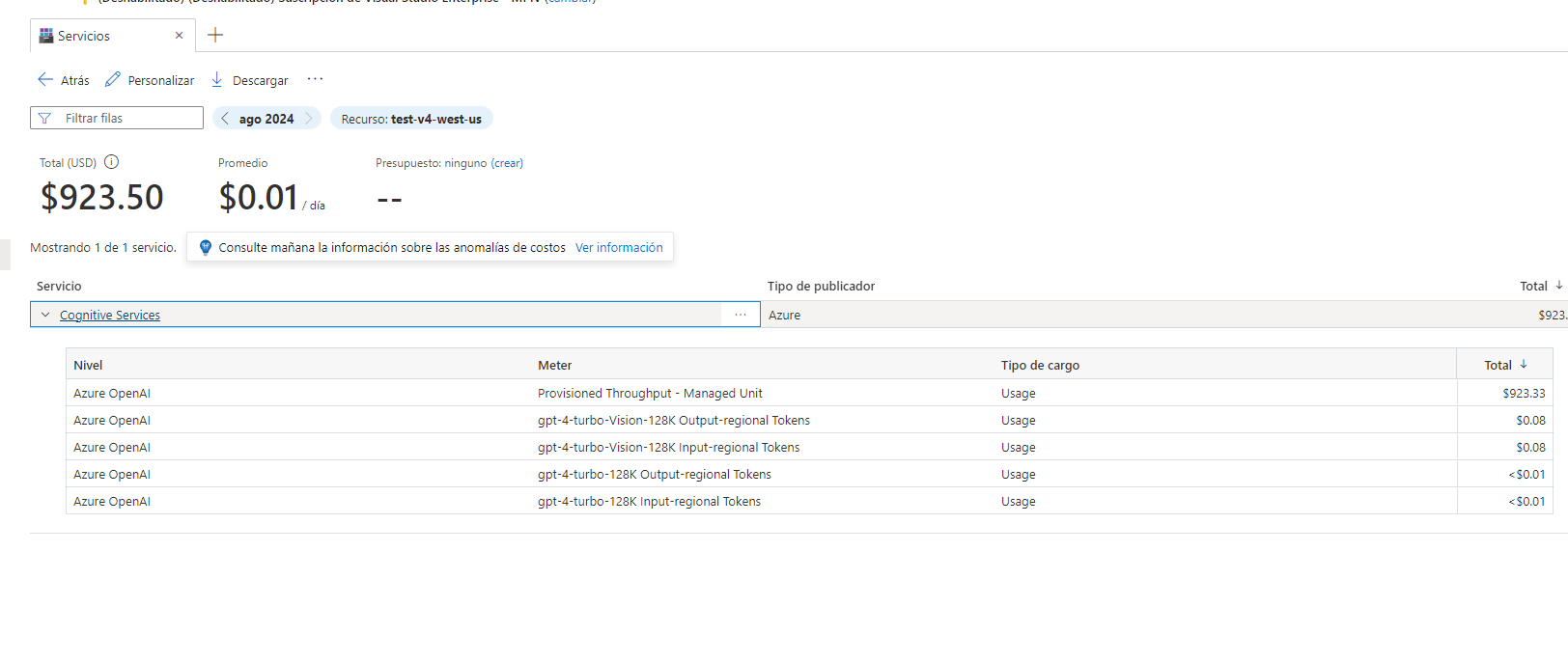Sort the inner table Total column
The image size is (1568, 662).
click(x=1505, y=365)
